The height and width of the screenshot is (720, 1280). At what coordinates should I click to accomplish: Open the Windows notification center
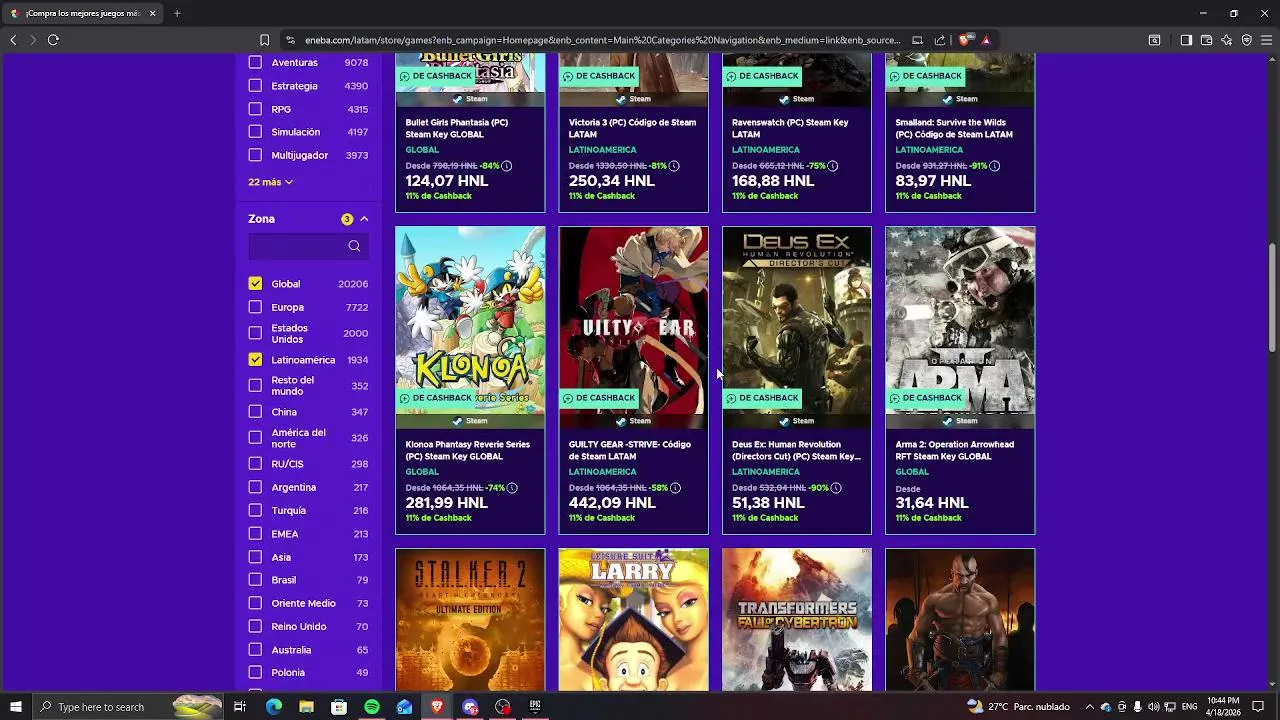1258,707
